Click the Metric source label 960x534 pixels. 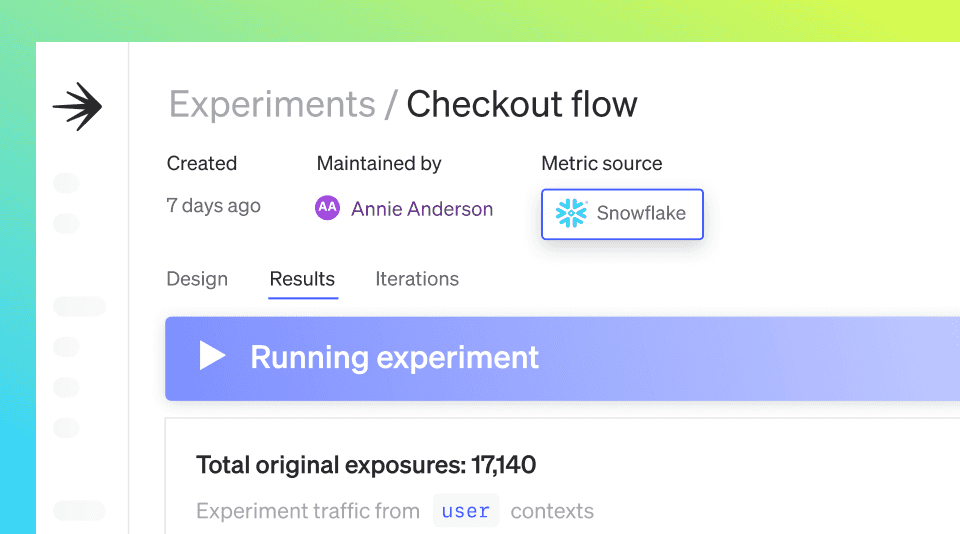click(602, 164)
